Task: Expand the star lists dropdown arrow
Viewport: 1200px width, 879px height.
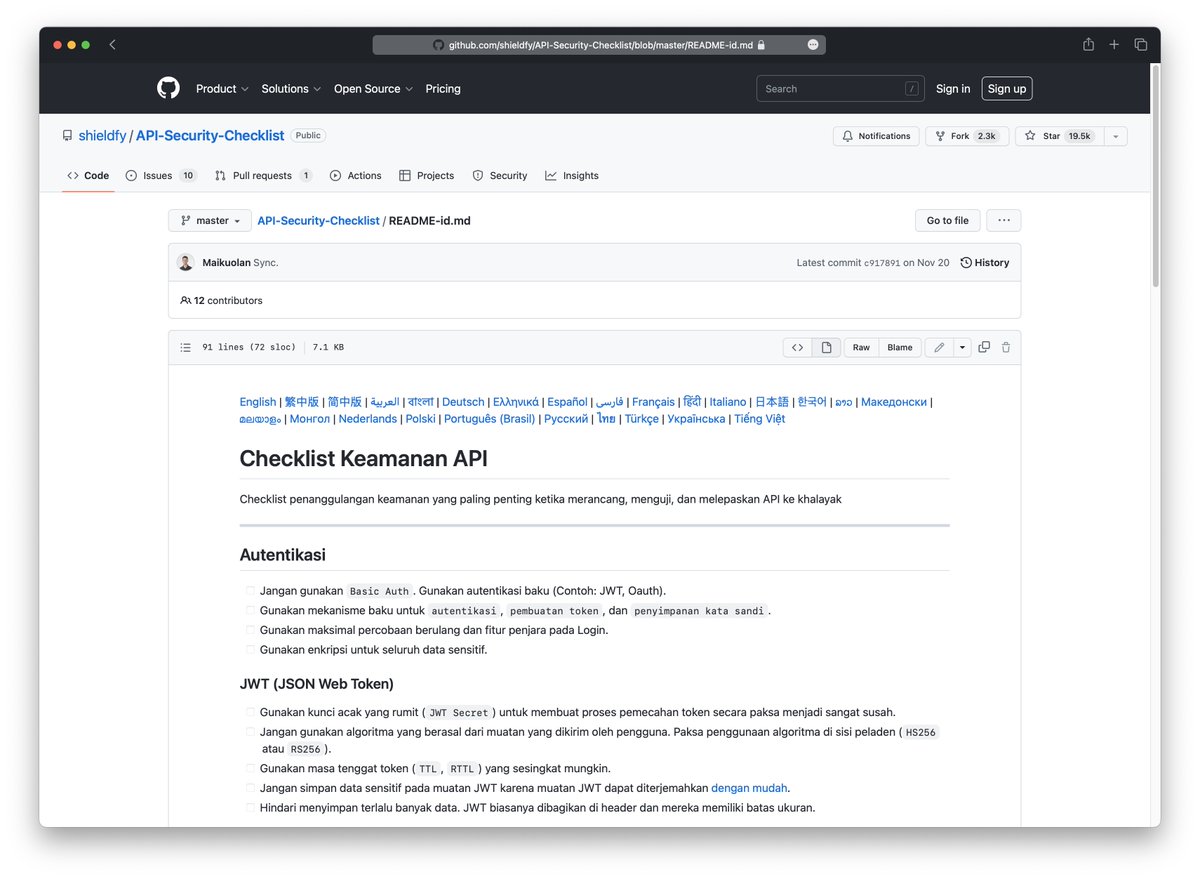Action: click(1116, 136)
